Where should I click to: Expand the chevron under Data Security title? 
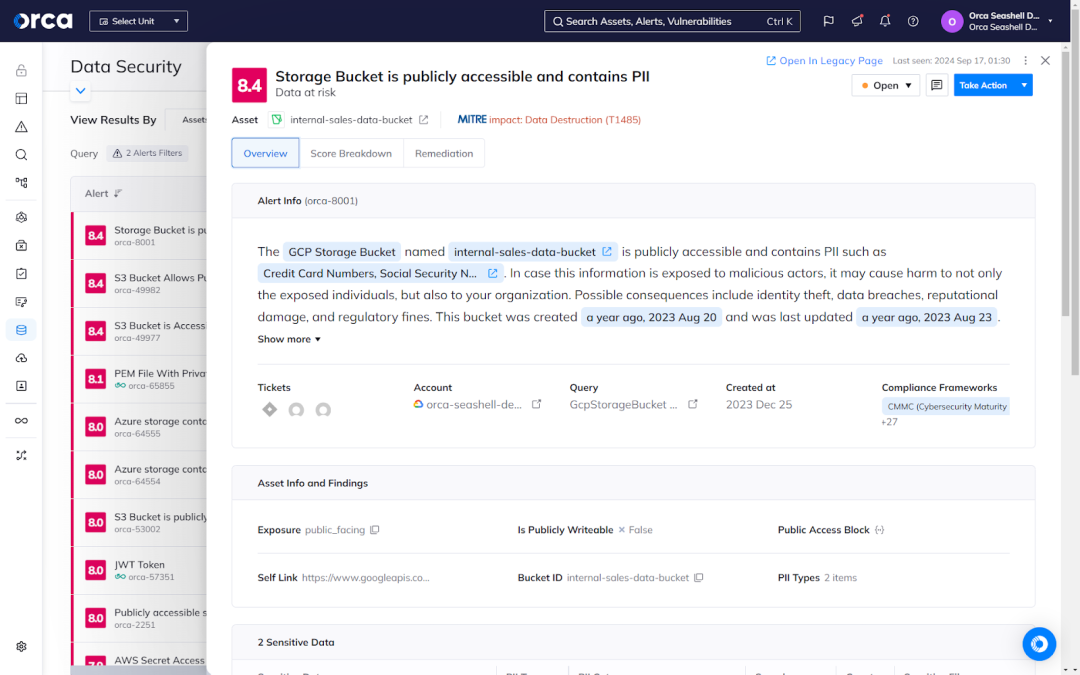(81, 91)
